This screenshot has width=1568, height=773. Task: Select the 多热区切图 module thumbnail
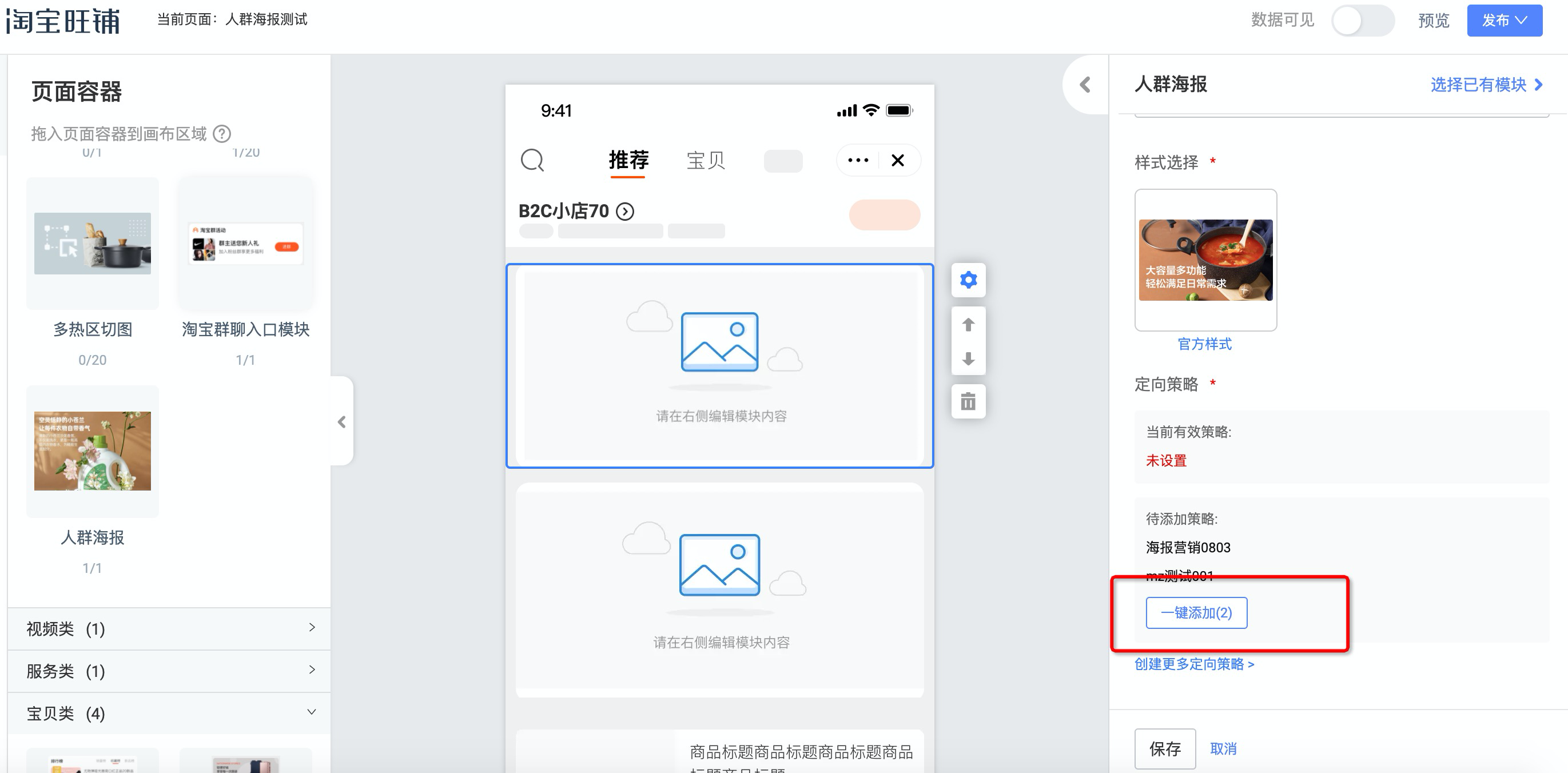pyautogui.click(x=93, y=244)
